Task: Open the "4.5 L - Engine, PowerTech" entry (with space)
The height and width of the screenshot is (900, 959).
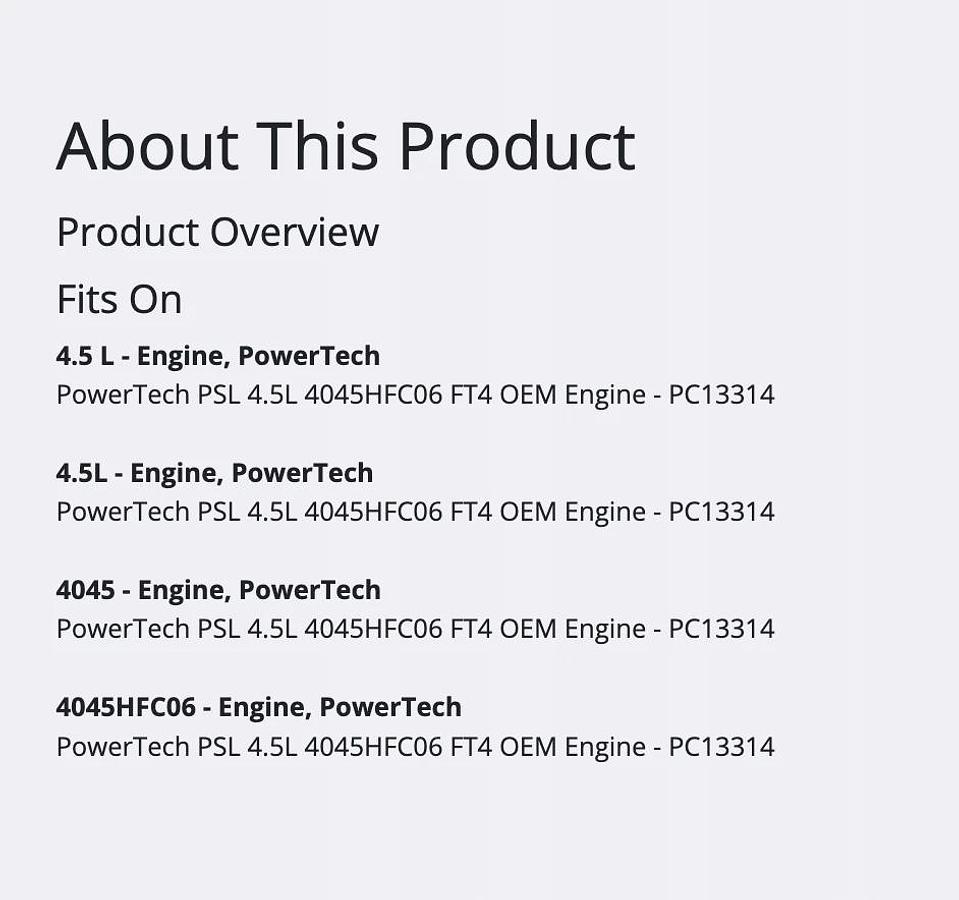Action: click(218, 356)
